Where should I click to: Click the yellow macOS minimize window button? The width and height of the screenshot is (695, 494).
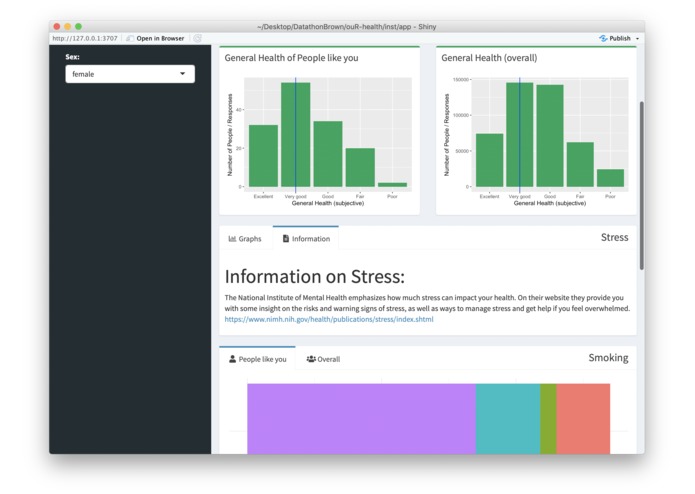[67, 27]
